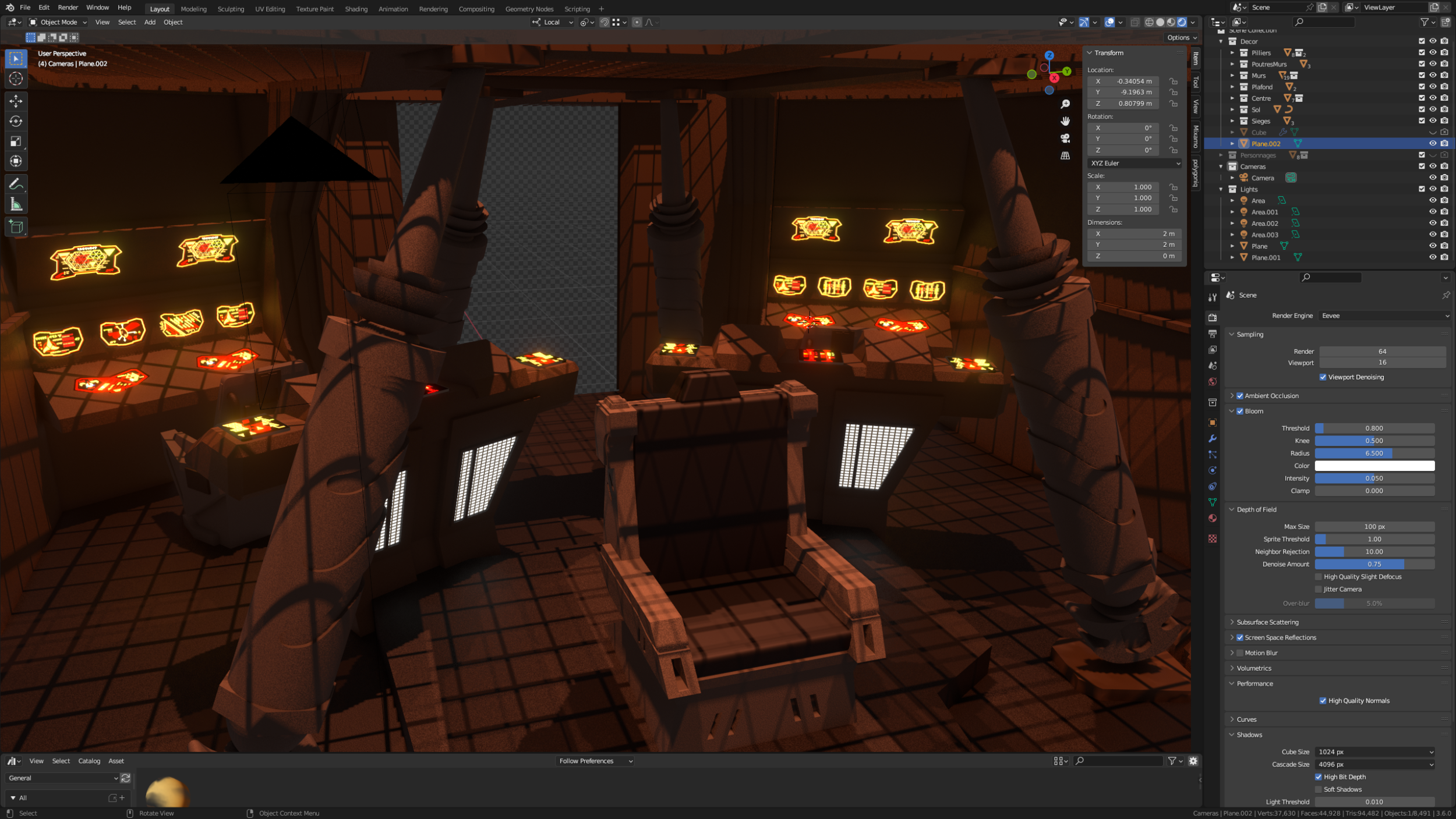Screen dimensions: 1456x819
Task: Select the Measure tool
Action: 16,204
